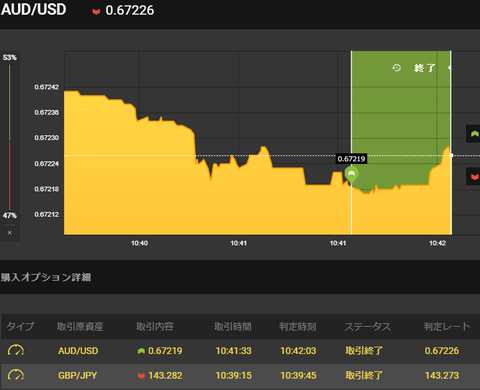This screenshot has width=480, height=390.
Task: Select the GBP/JPY asset in trade table
Action: 77,376
